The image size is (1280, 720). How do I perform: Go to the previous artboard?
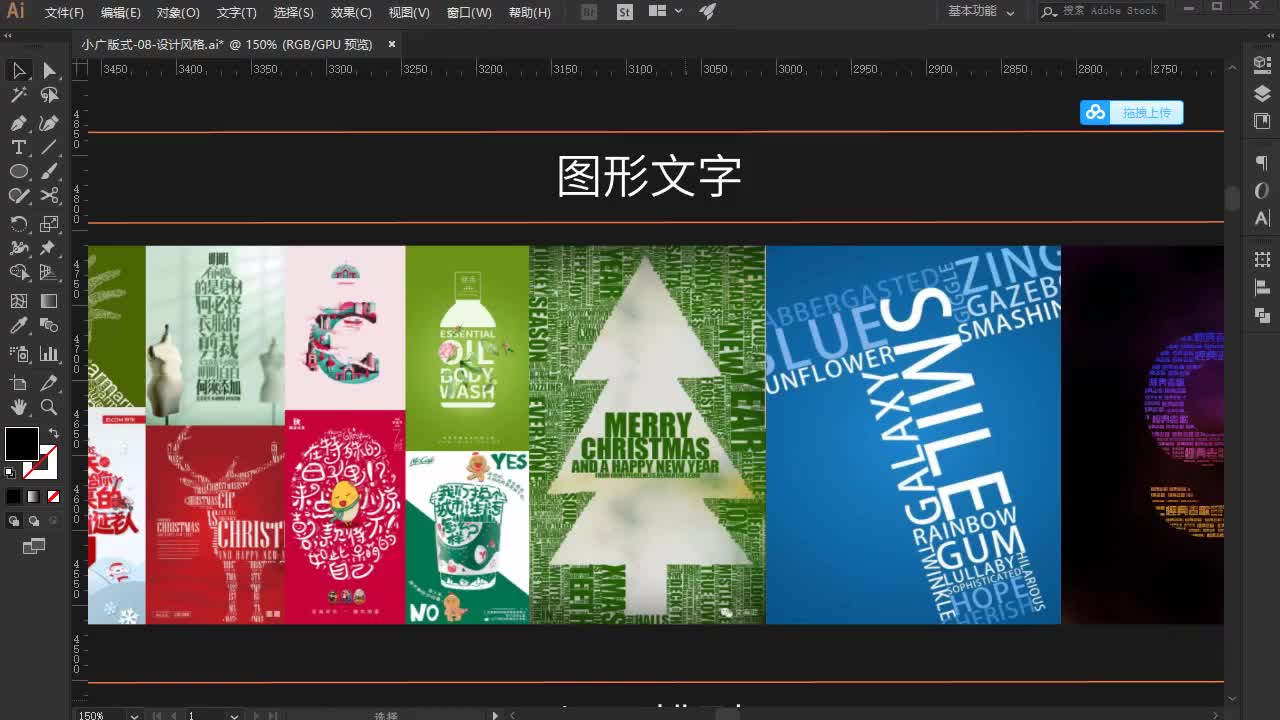[173, 715]
